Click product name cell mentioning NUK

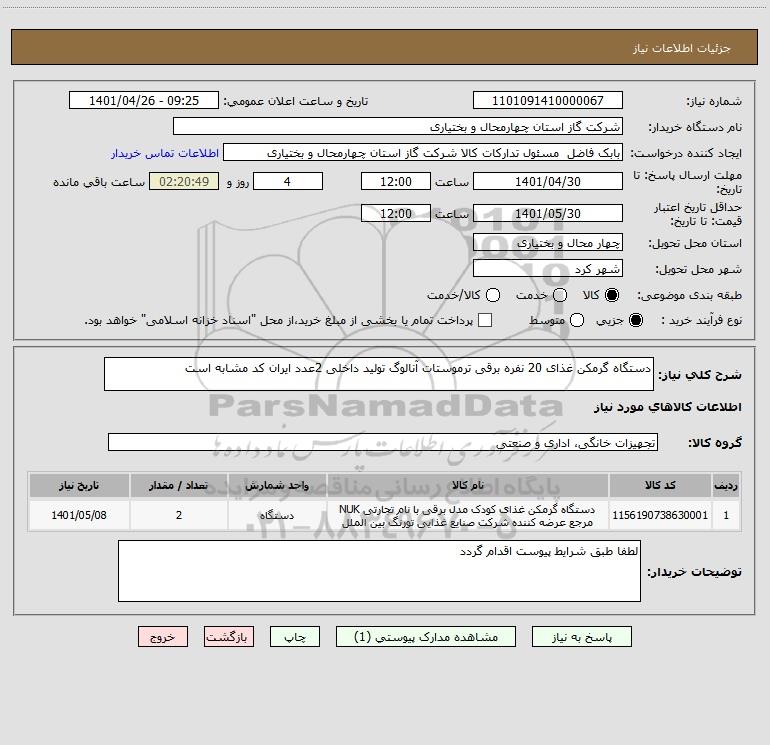468,515
